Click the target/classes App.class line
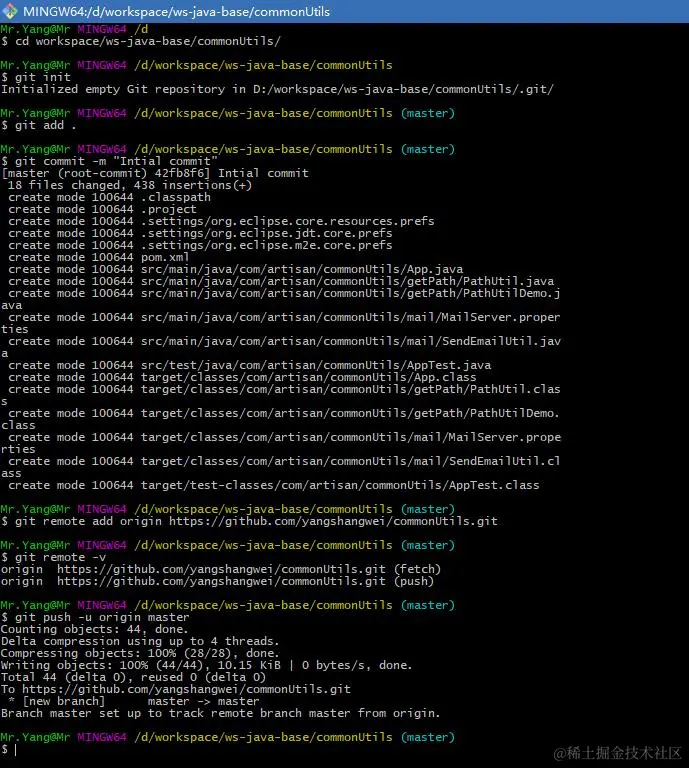 click(242, 377)
